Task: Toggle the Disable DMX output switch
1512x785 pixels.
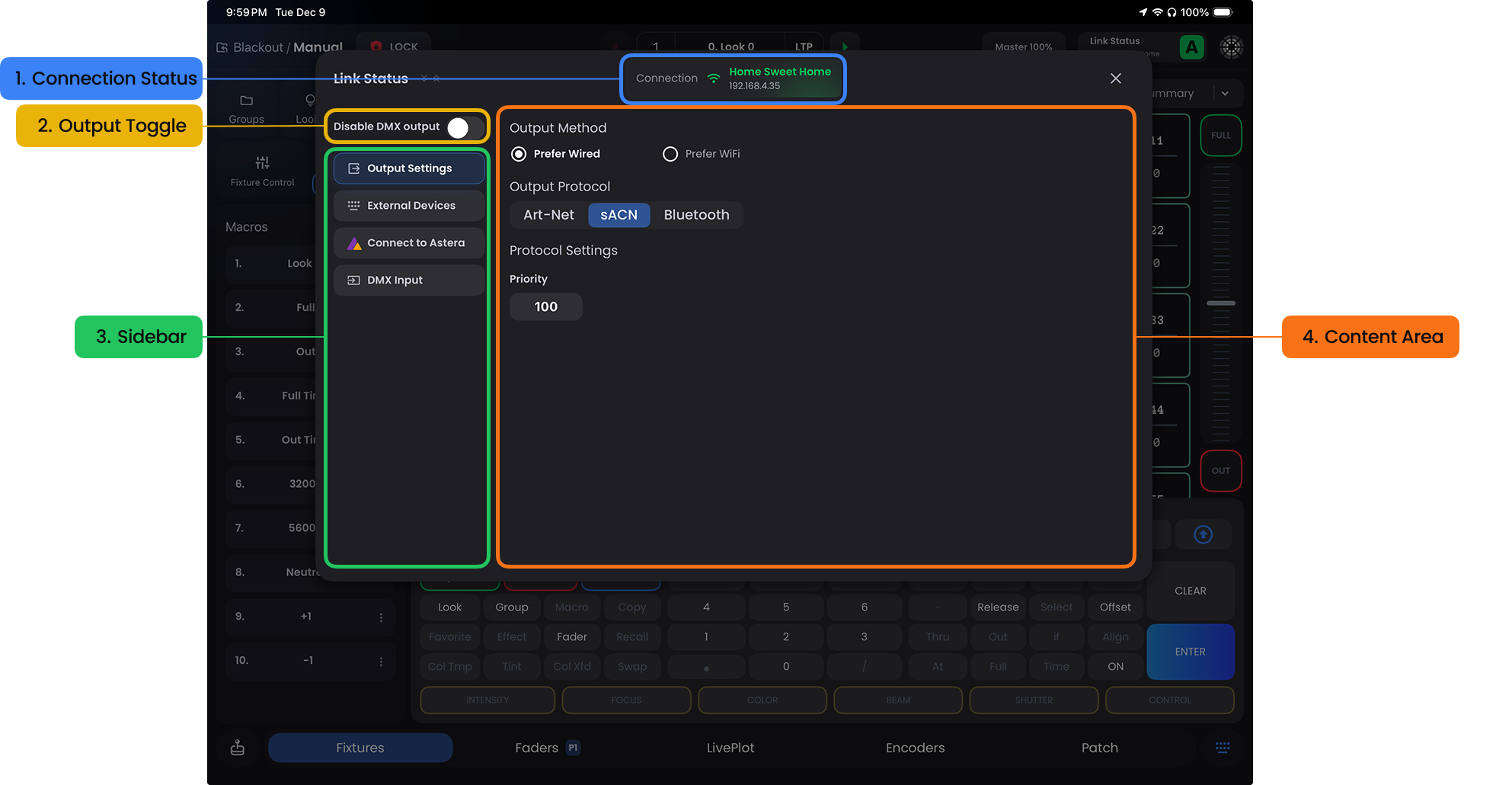Action: point(463,128)
